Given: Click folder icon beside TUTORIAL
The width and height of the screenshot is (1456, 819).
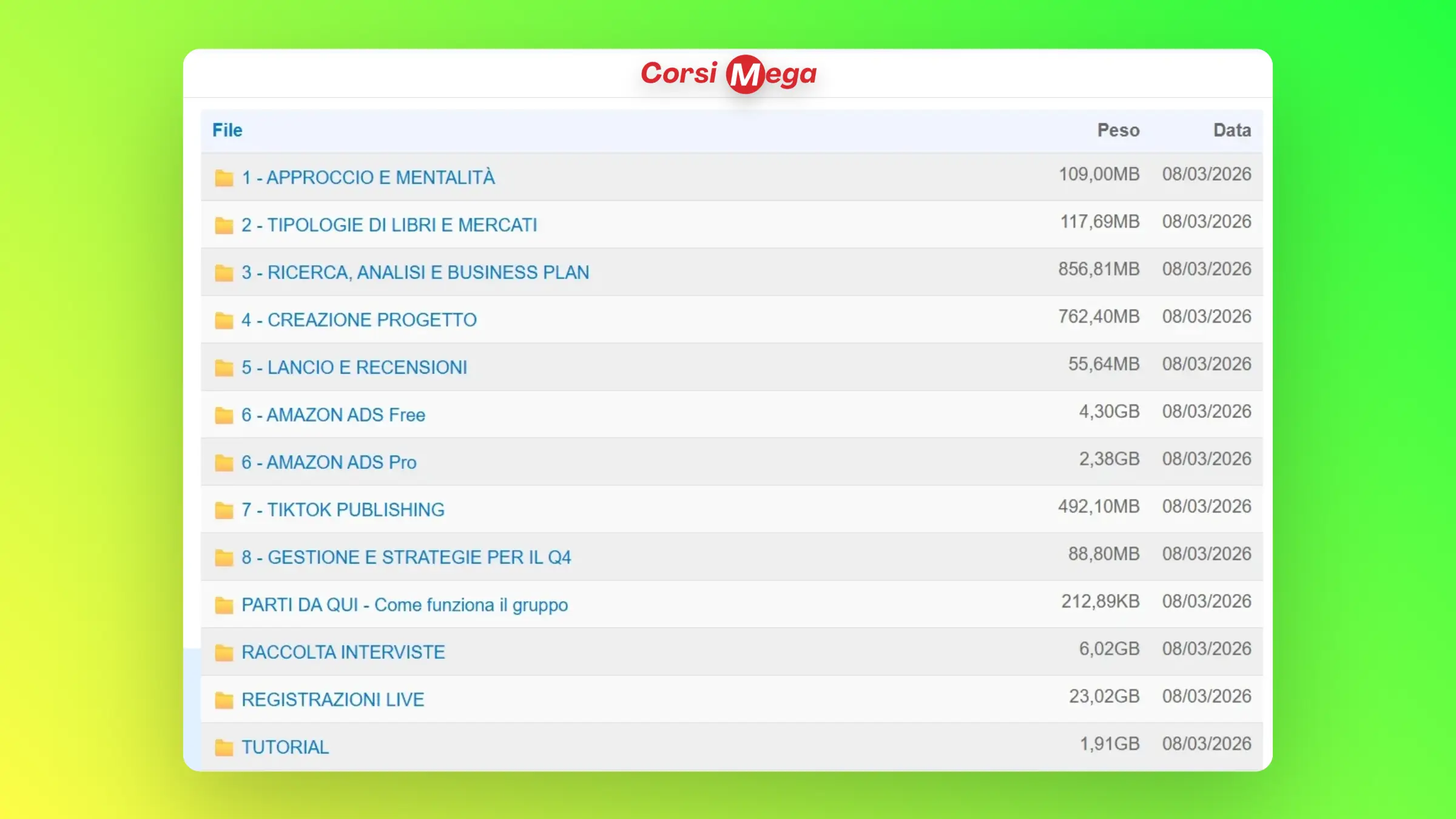Looking at the screenshot, I should (x=224, y=747).
